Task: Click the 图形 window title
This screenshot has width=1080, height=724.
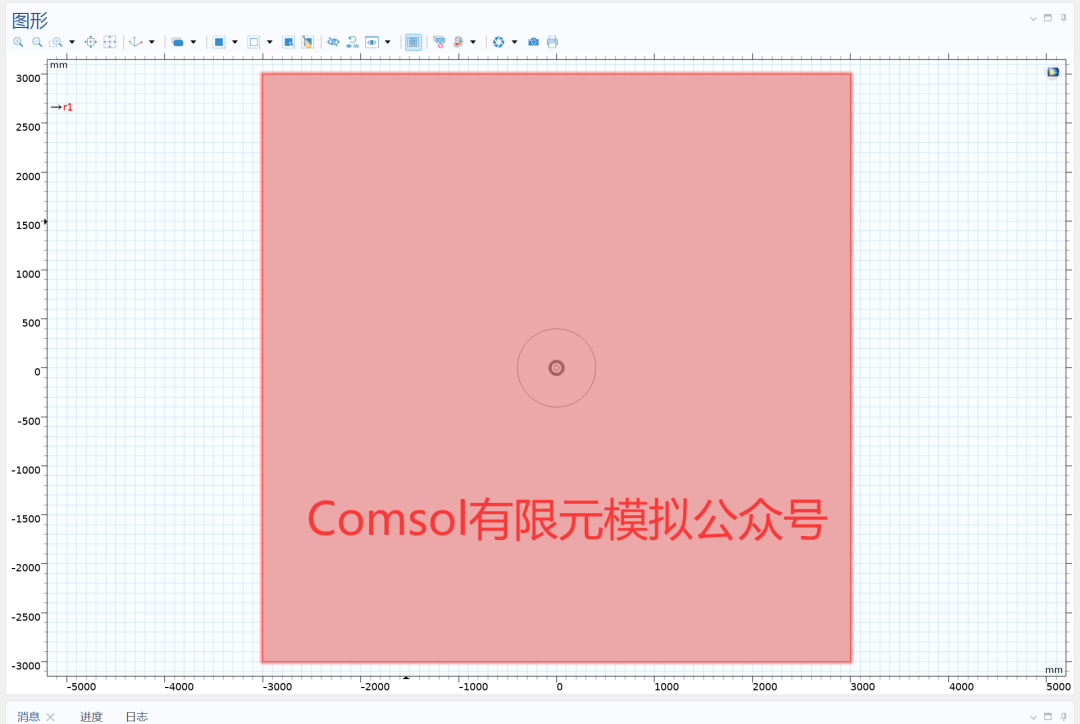Action: [x=30, y=21]
